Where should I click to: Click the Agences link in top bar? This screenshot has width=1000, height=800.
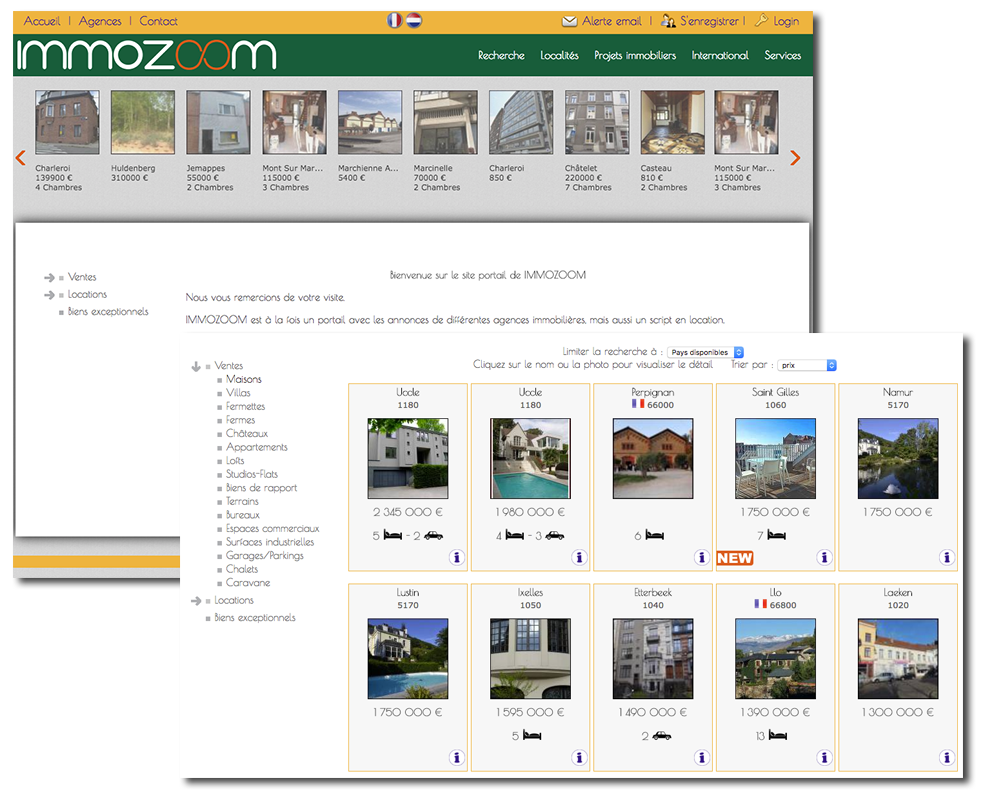[x=100, y=21]
